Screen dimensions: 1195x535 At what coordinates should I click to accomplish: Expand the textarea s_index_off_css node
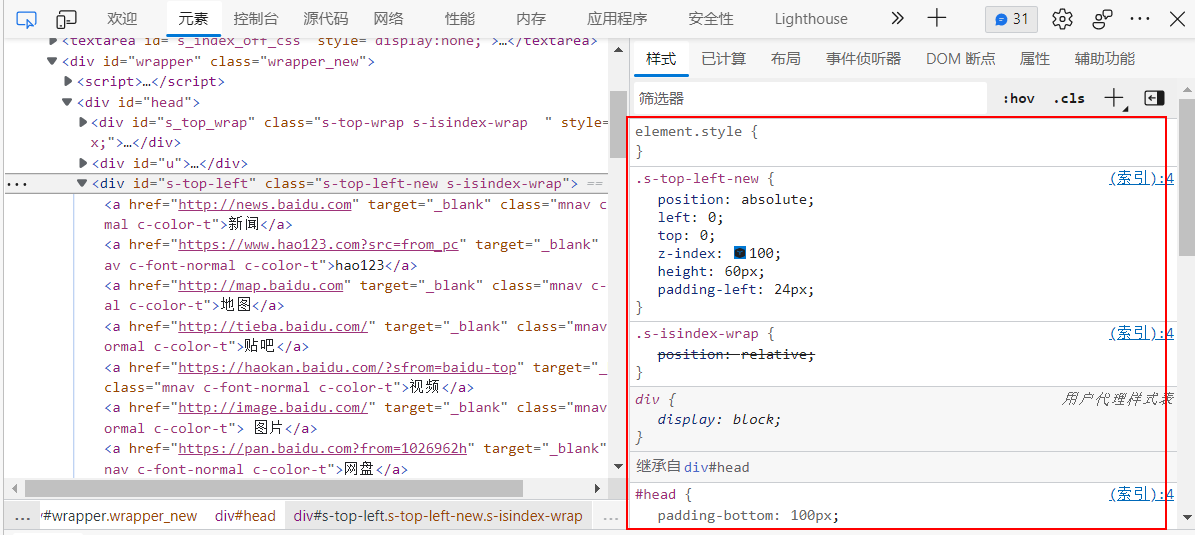tap(53, 41)
